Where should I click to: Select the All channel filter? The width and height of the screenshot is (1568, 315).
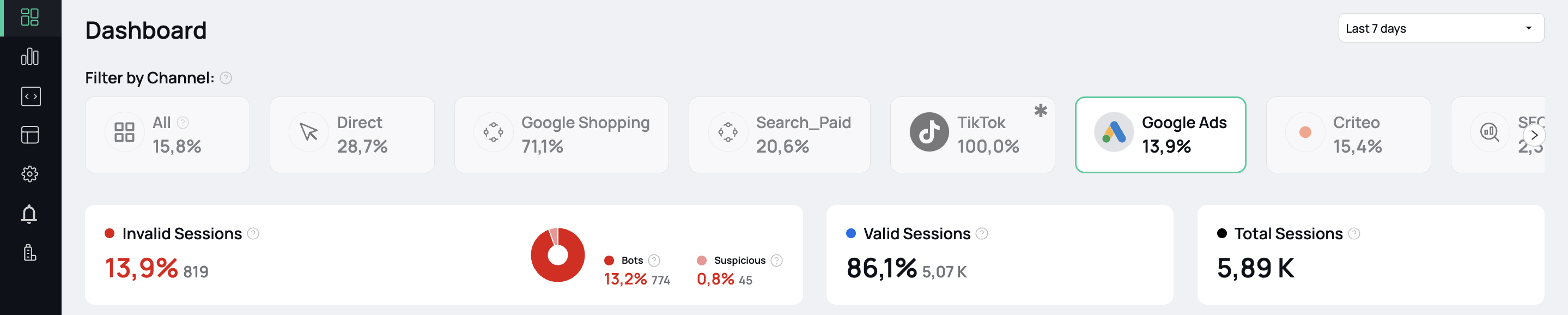(167, 135)
